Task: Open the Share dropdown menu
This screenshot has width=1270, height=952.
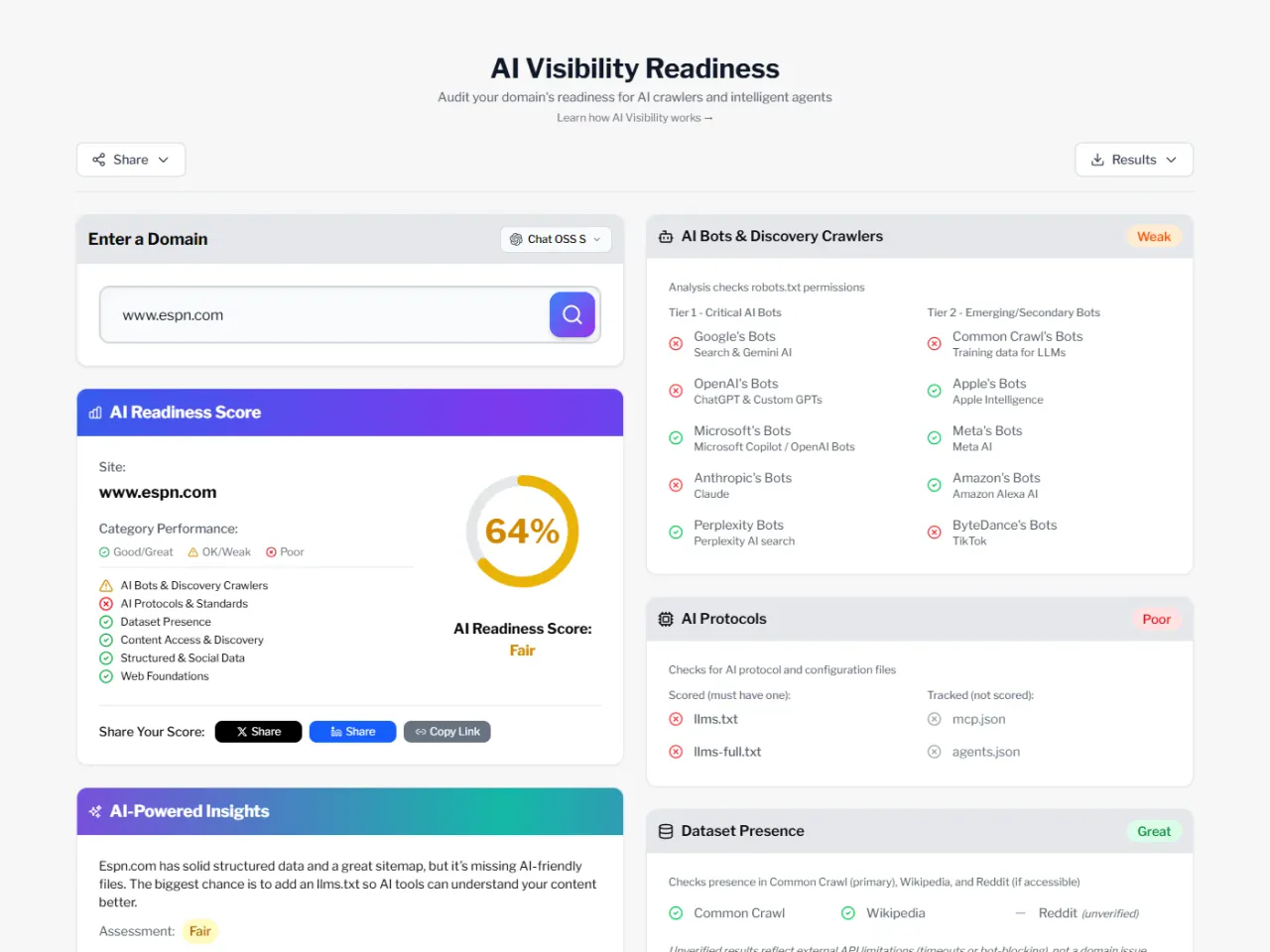Action: point(131,160)
